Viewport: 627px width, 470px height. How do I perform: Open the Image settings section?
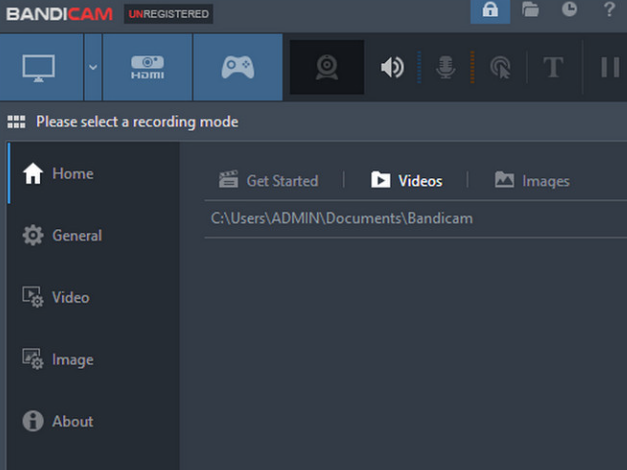pyautogui.click(x=93, y=360)
